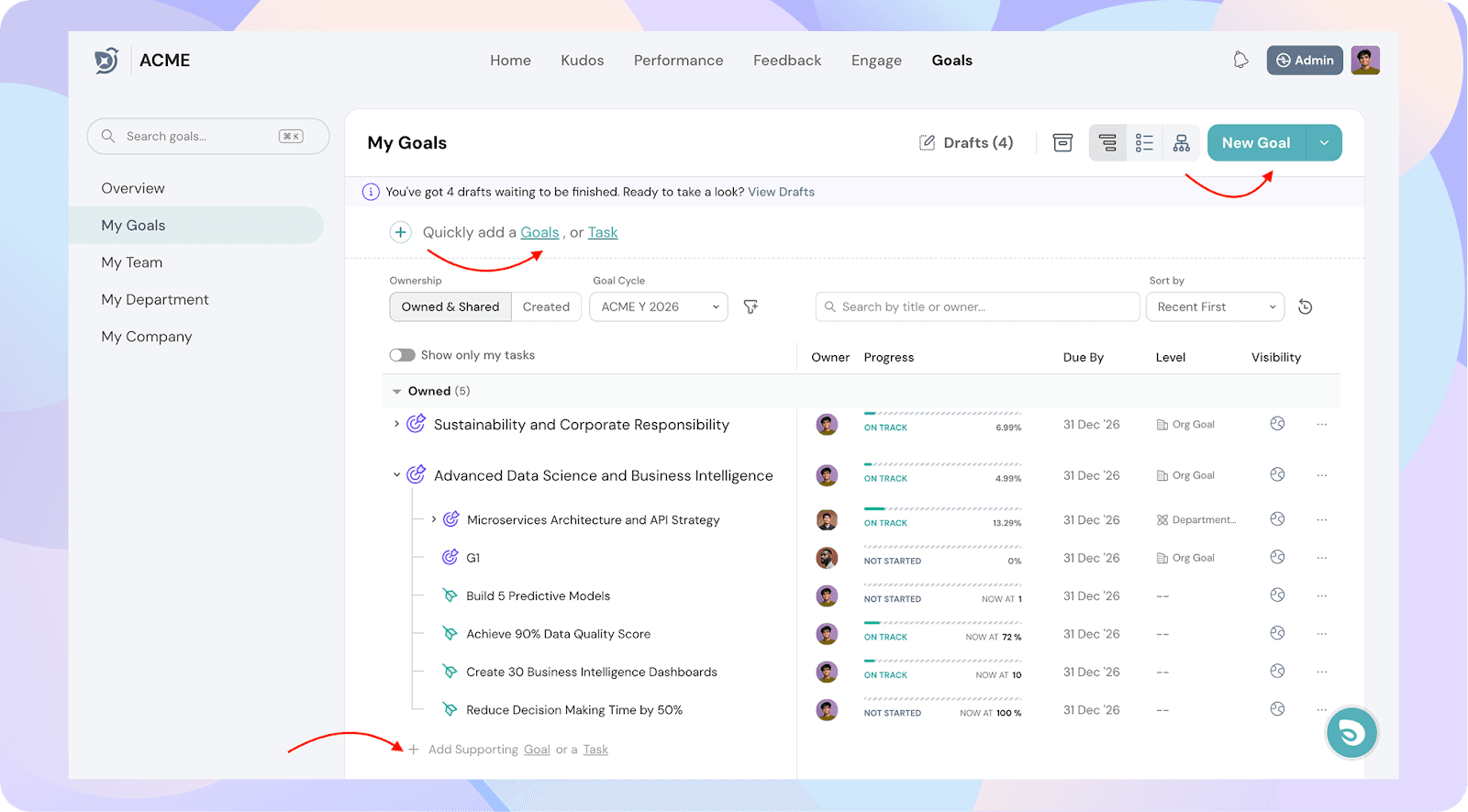Click the plus icon beside Quickly add
1468x812 pixels.
[400, 233]
